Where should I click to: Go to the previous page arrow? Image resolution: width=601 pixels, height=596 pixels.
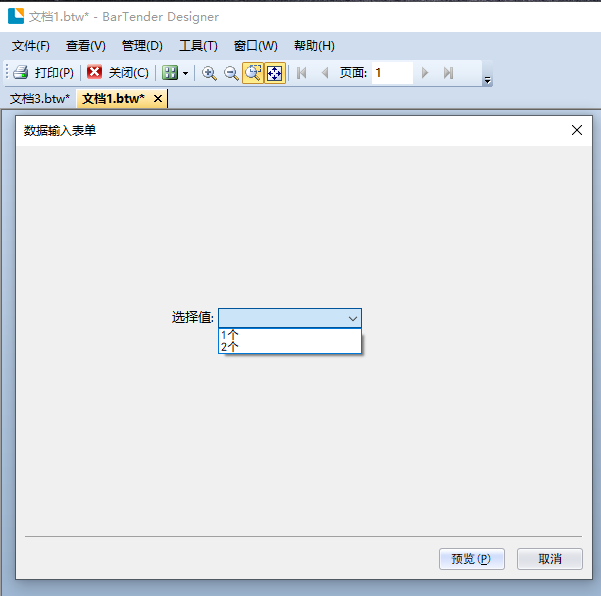point(324,73)
